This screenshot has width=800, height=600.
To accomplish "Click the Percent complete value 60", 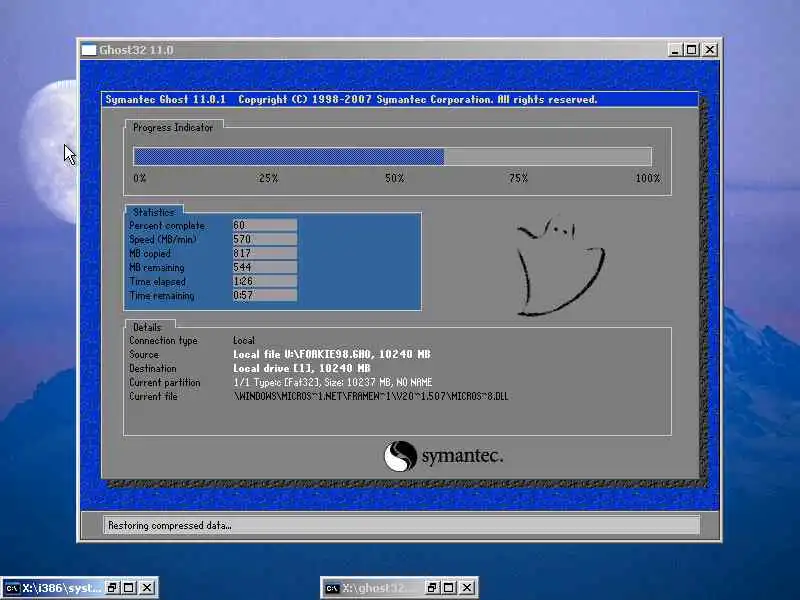I will [x=264, y=225].
